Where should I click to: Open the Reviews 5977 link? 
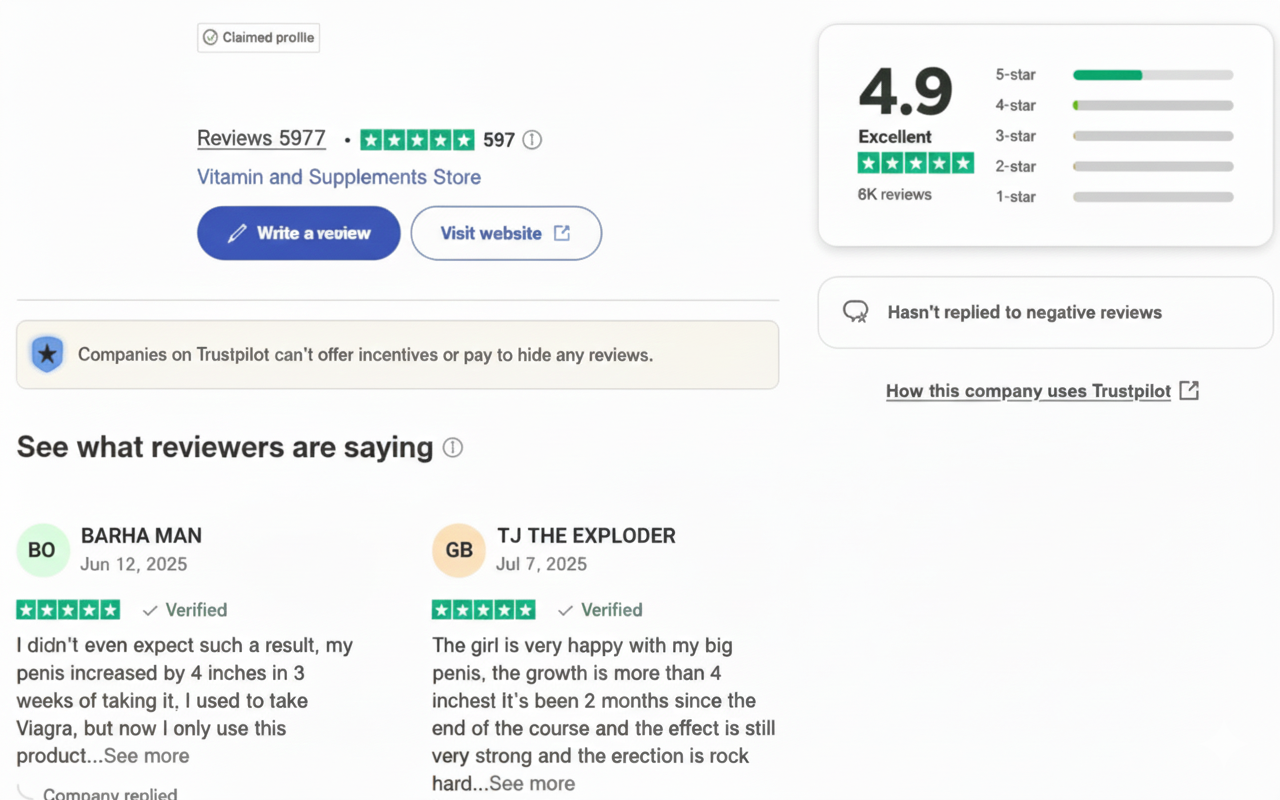261,139
